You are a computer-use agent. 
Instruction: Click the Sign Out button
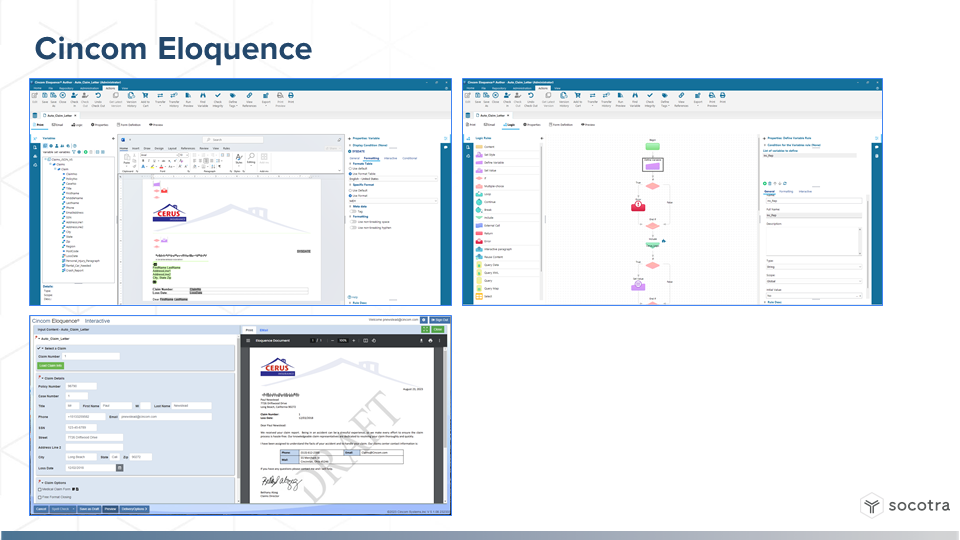(439, 320)
